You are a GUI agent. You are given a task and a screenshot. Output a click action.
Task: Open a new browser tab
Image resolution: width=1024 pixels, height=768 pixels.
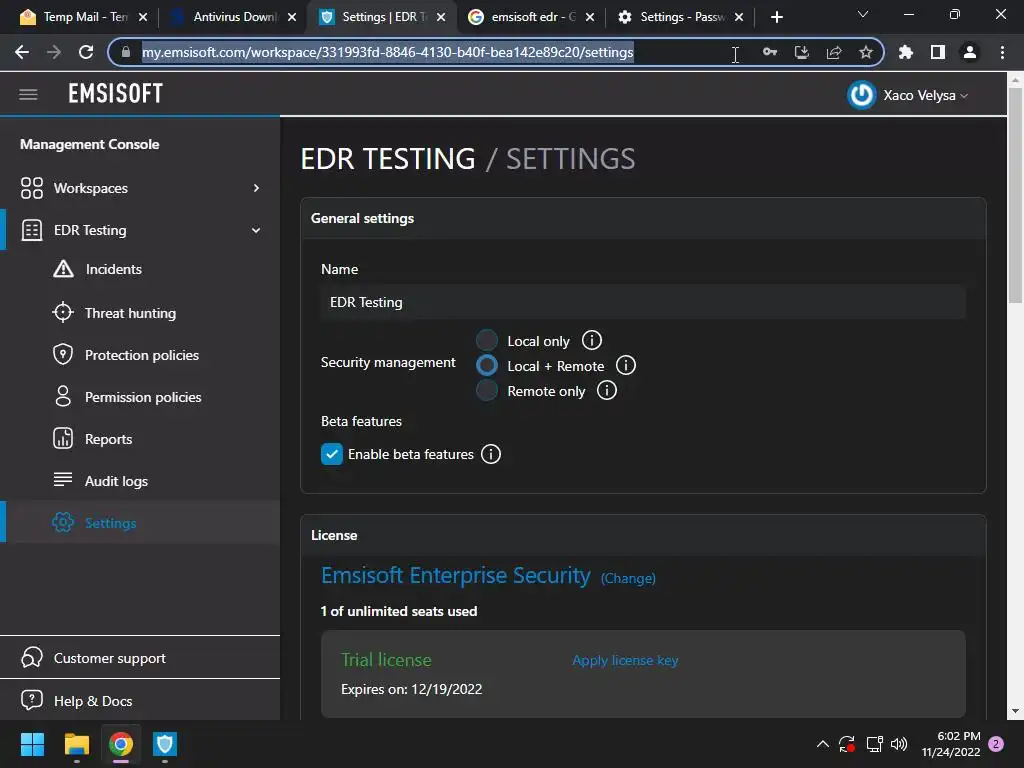point(776,17)
